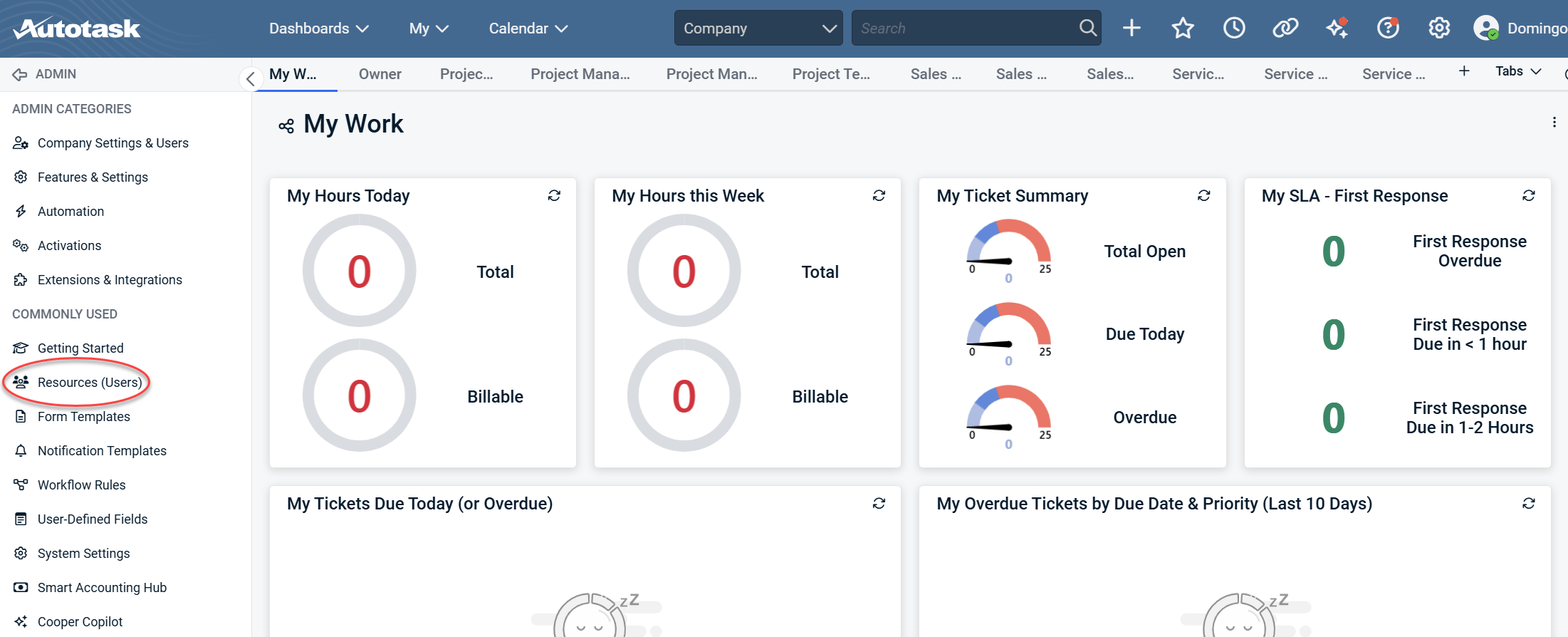This screenshot has width=1568, height=637.
Task: Click the plus New icon in header
Action: click(1131, 29)
